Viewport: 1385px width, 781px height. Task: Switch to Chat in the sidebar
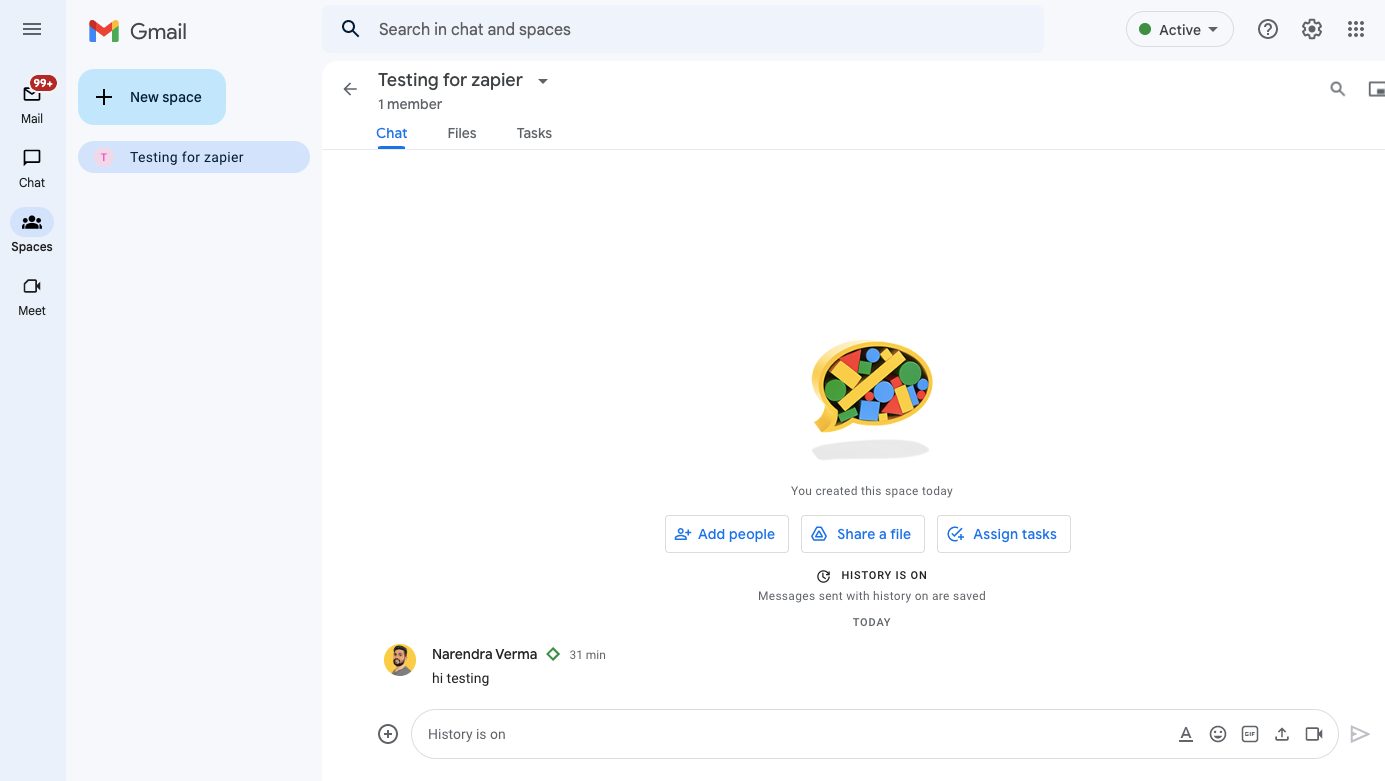[x=32, y=168]
